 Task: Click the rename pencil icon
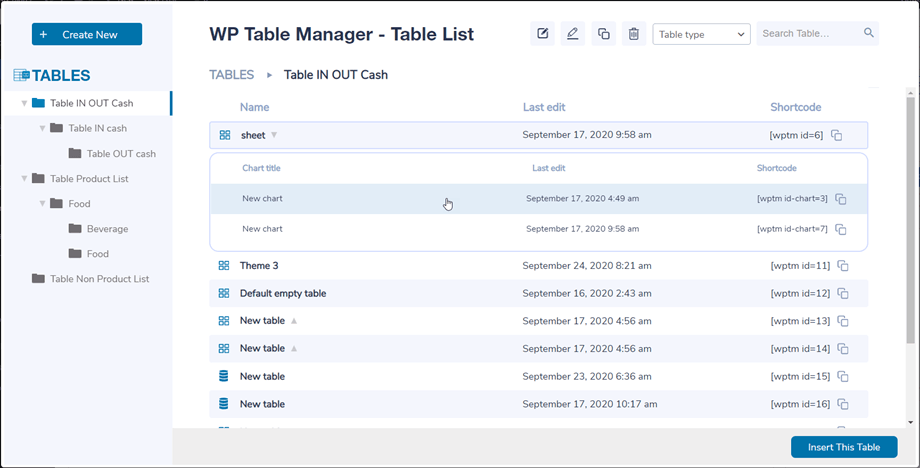pyautogui.click(x=572, y=34)
